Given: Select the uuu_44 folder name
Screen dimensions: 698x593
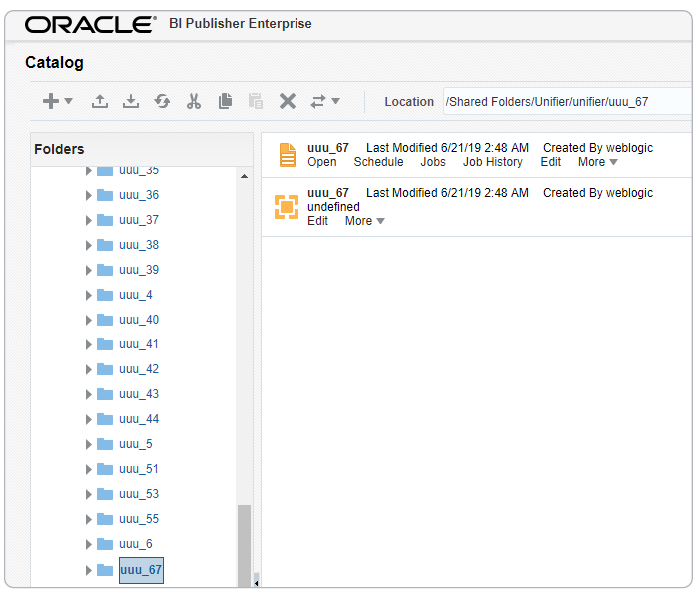Looking at the screenshot, I should [139, 419].
